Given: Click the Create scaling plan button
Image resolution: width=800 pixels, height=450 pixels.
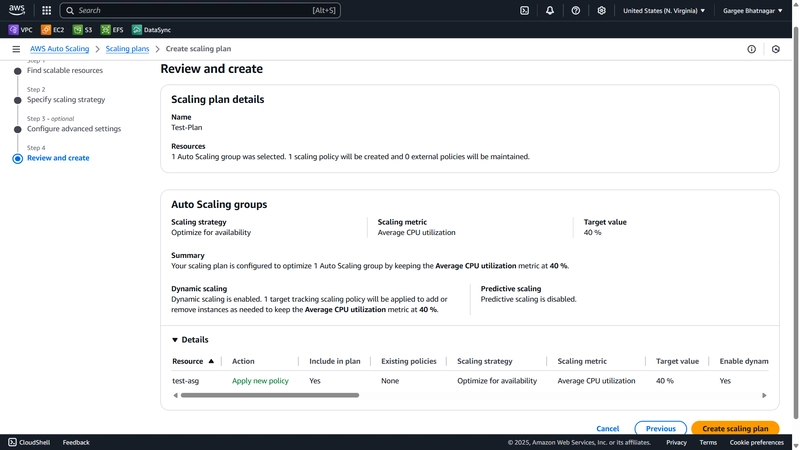Looking at the screenshot, I should [735, 428].
